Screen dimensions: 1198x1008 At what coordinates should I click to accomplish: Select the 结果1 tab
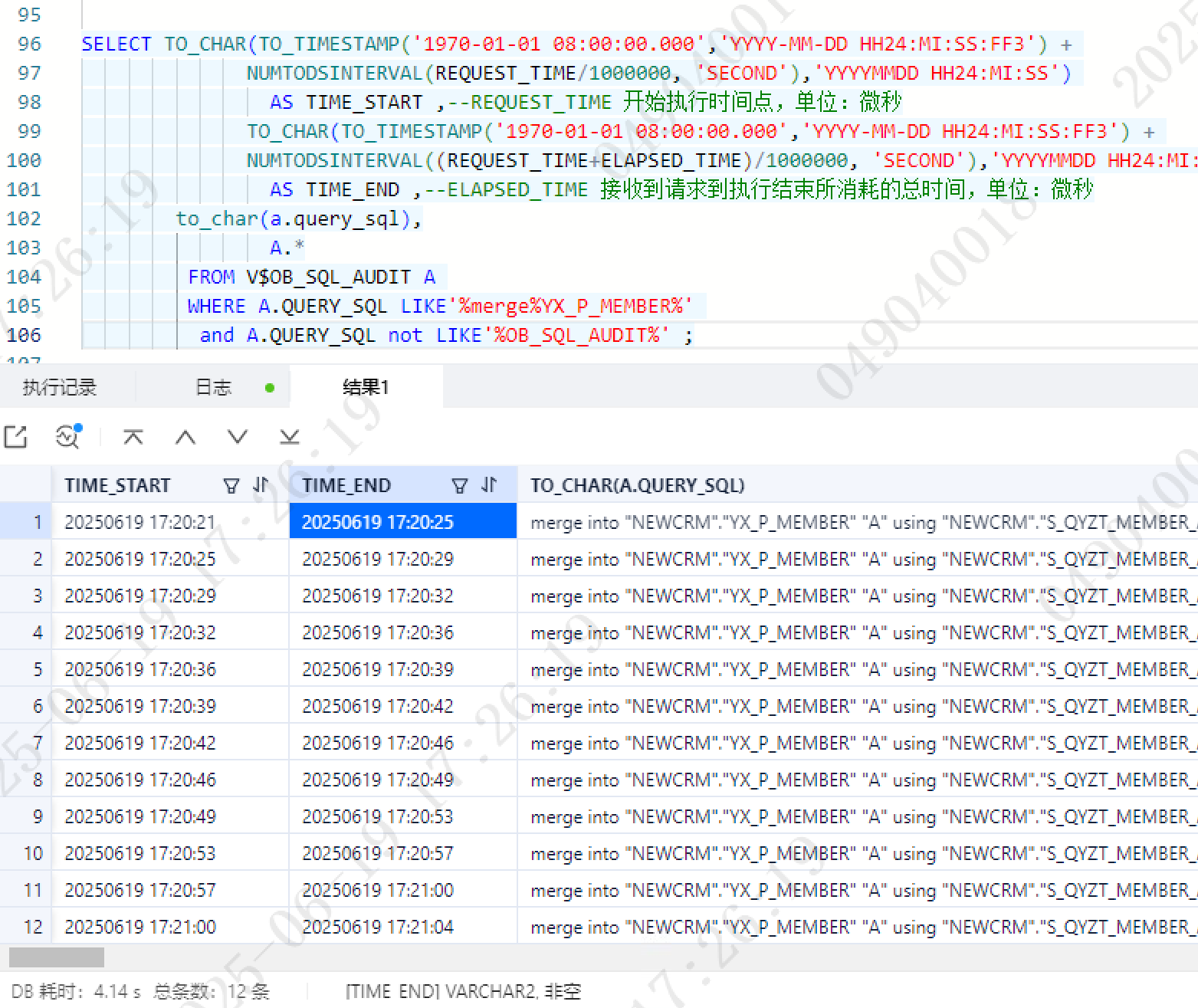tap(366, 387)
